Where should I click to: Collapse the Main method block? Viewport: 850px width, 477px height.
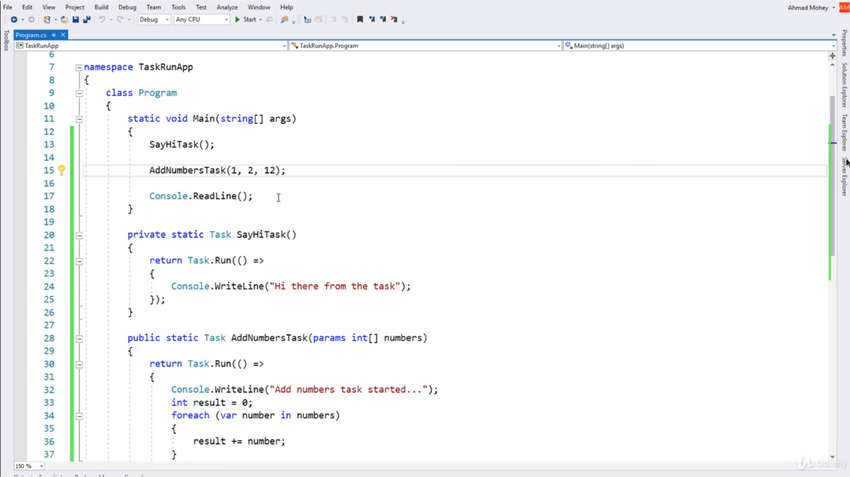point(79,119)
